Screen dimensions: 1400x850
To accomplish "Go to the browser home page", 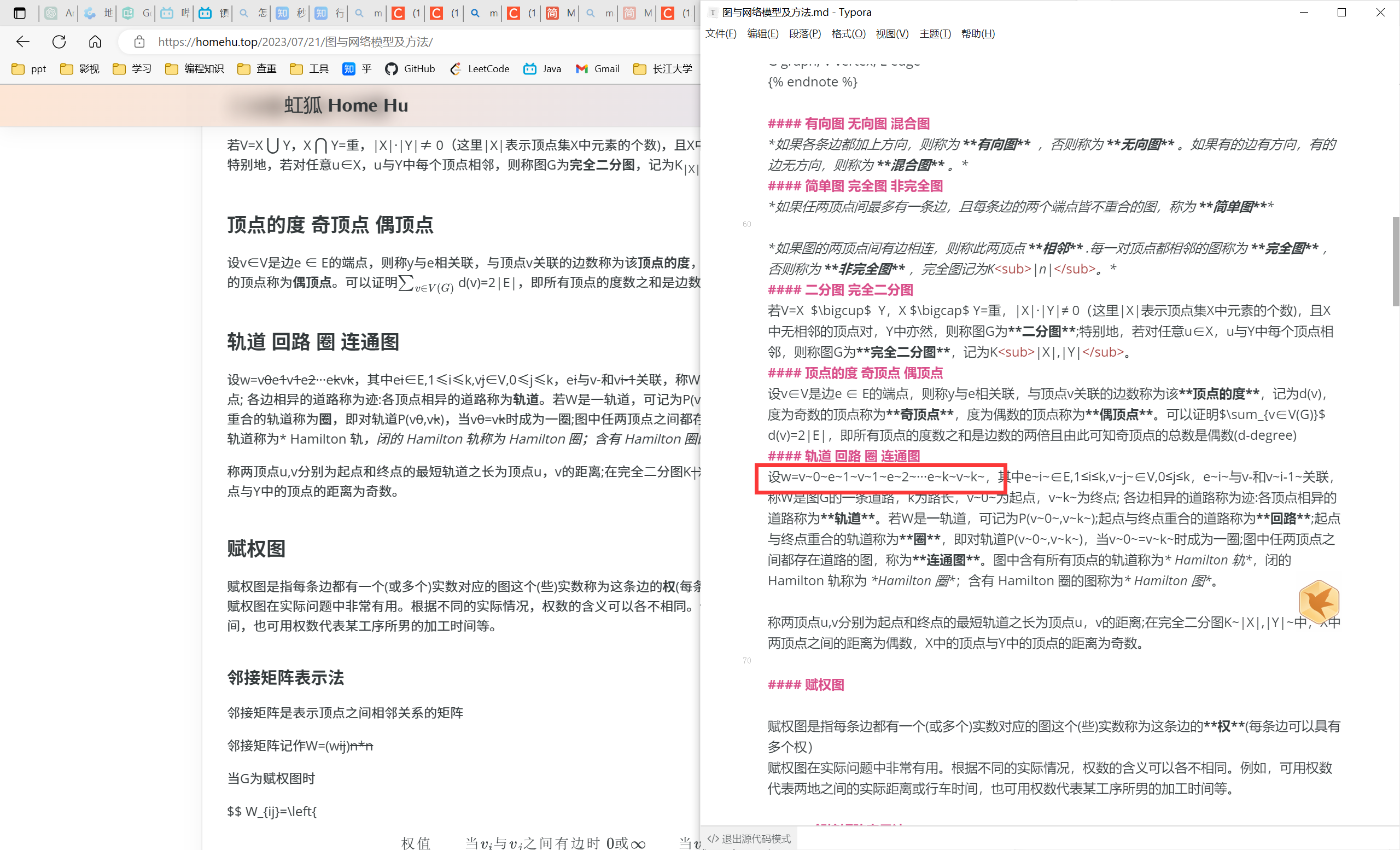I will tap(95, 42).
